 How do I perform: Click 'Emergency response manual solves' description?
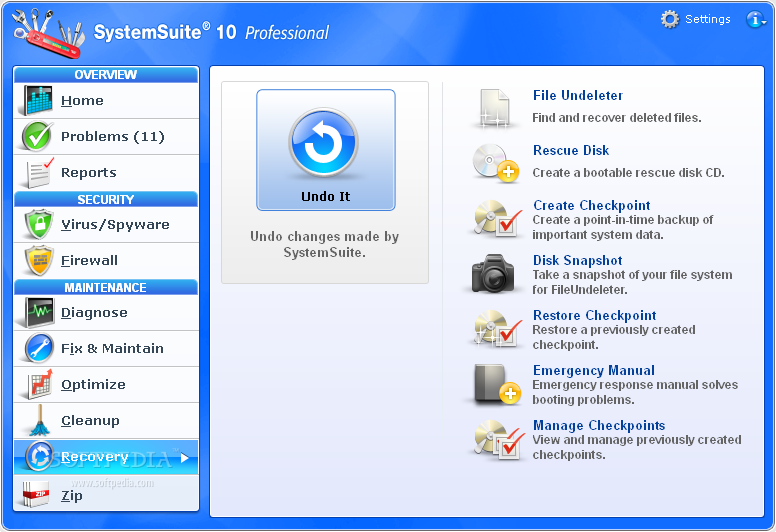coord(635,385)
